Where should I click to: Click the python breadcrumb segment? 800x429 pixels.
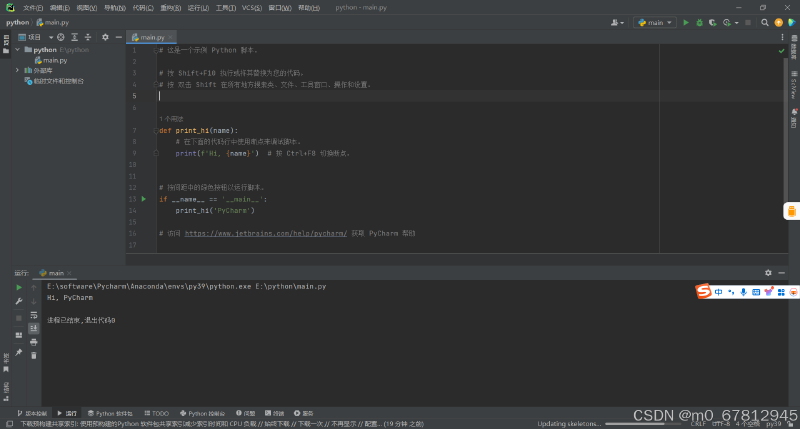pyautogui.click(x=17, y=22)
